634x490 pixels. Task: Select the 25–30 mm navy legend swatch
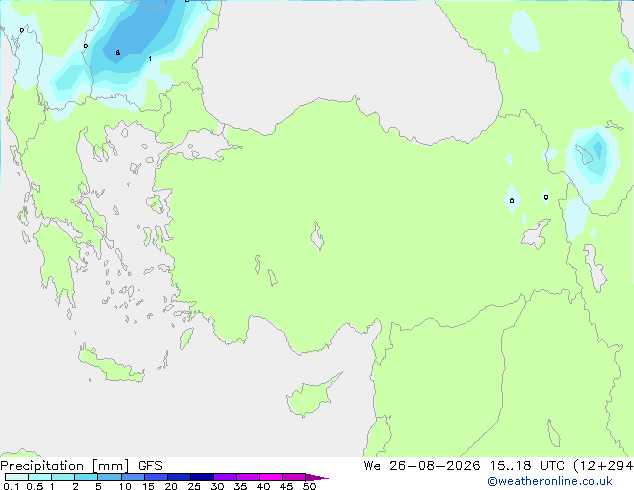coord(201,477)
